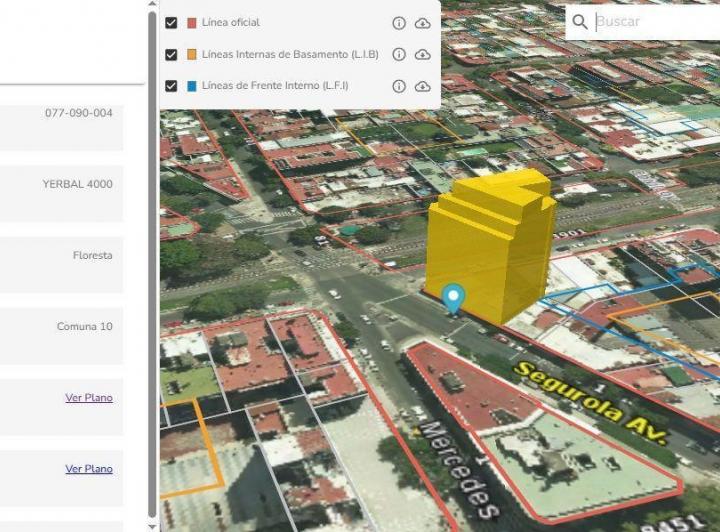Open the second Ver Plano link
Viewport: 720px width, 532px height.
89,469
